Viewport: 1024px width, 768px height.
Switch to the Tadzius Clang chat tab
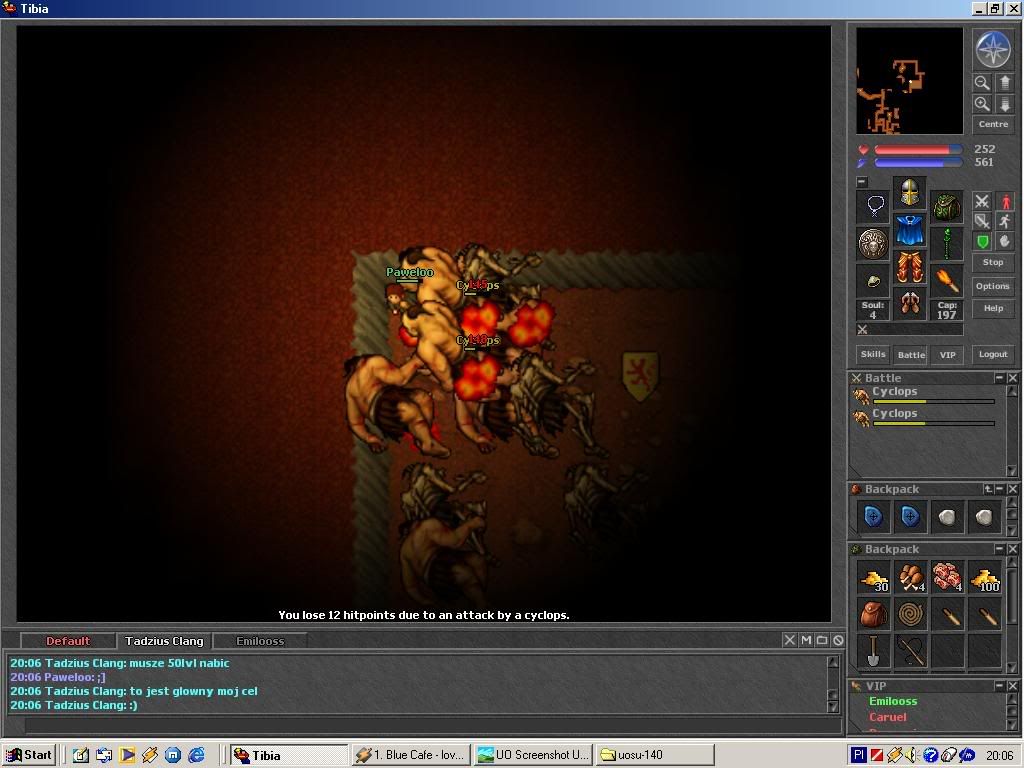[x=164, y=641]
